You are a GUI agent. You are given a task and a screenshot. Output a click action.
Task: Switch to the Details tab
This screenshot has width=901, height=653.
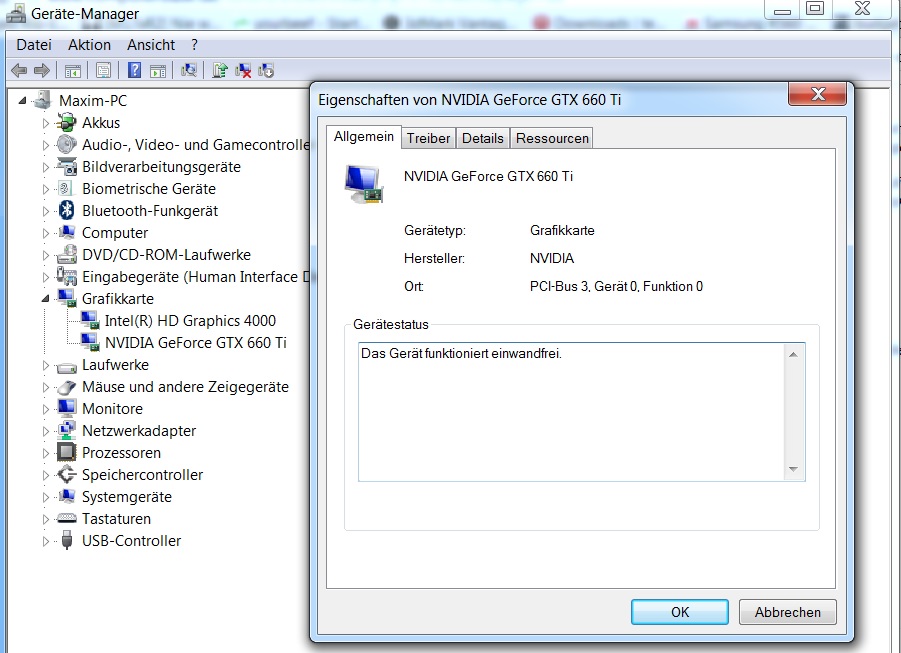[x=483, y=139]
